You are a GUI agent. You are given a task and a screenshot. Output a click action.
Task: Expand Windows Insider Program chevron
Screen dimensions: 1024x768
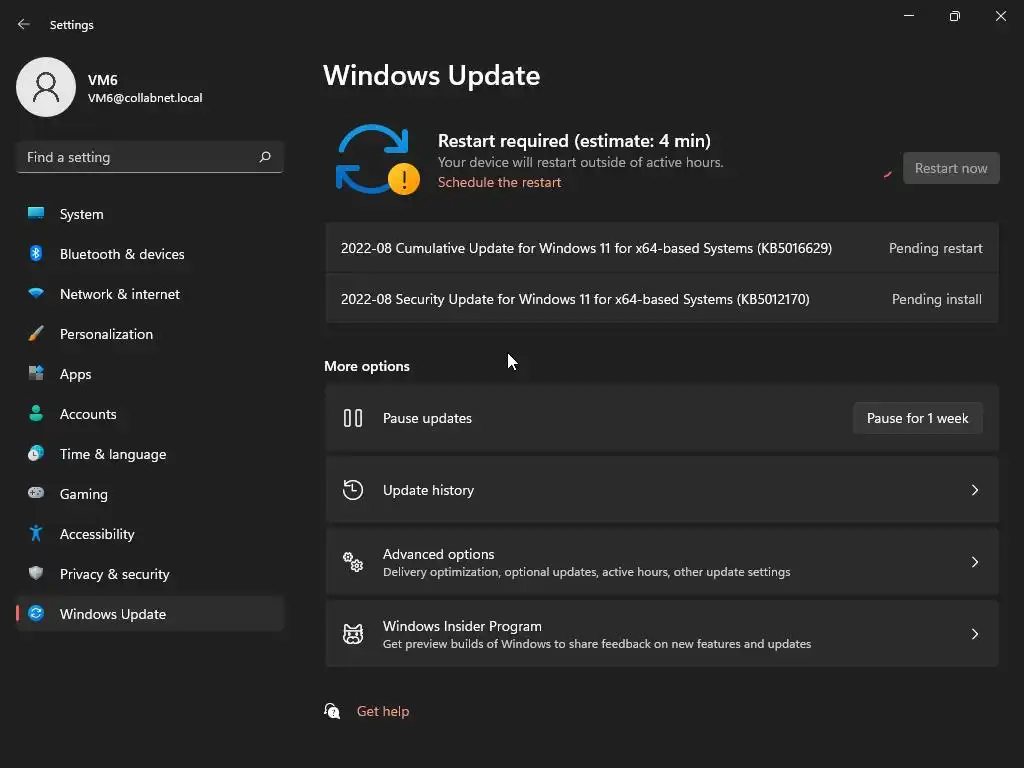(975, 634)
